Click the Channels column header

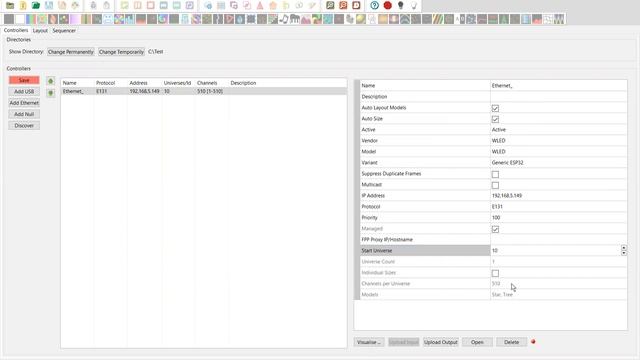coord(207,83)
